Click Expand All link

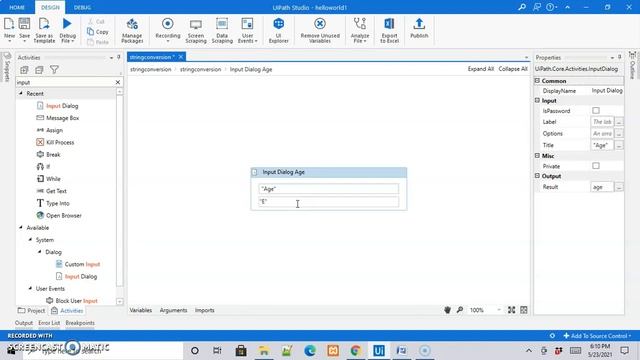click(481, 69)
